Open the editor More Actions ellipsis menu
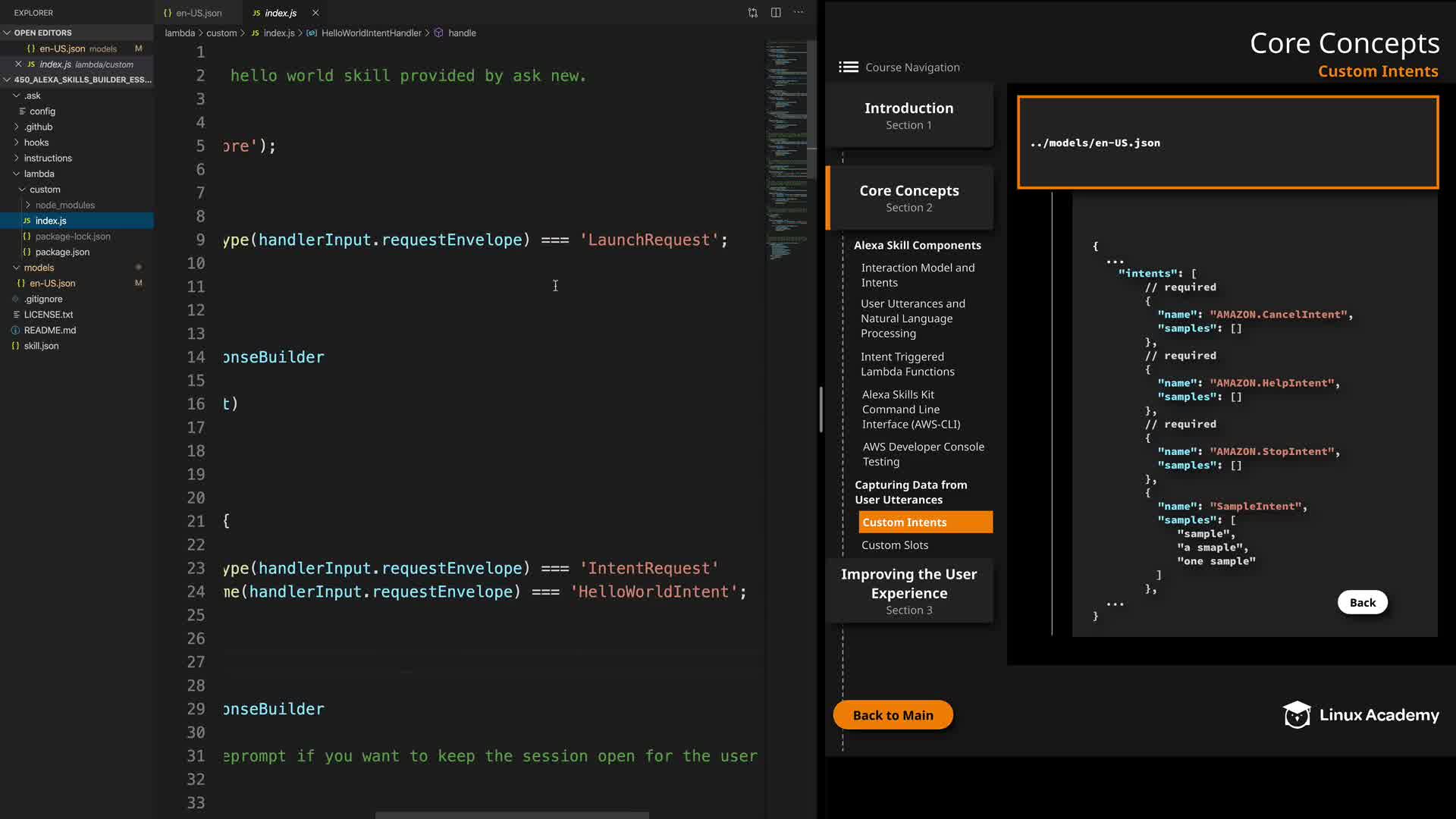1456x819 pixels. (799, 13)
